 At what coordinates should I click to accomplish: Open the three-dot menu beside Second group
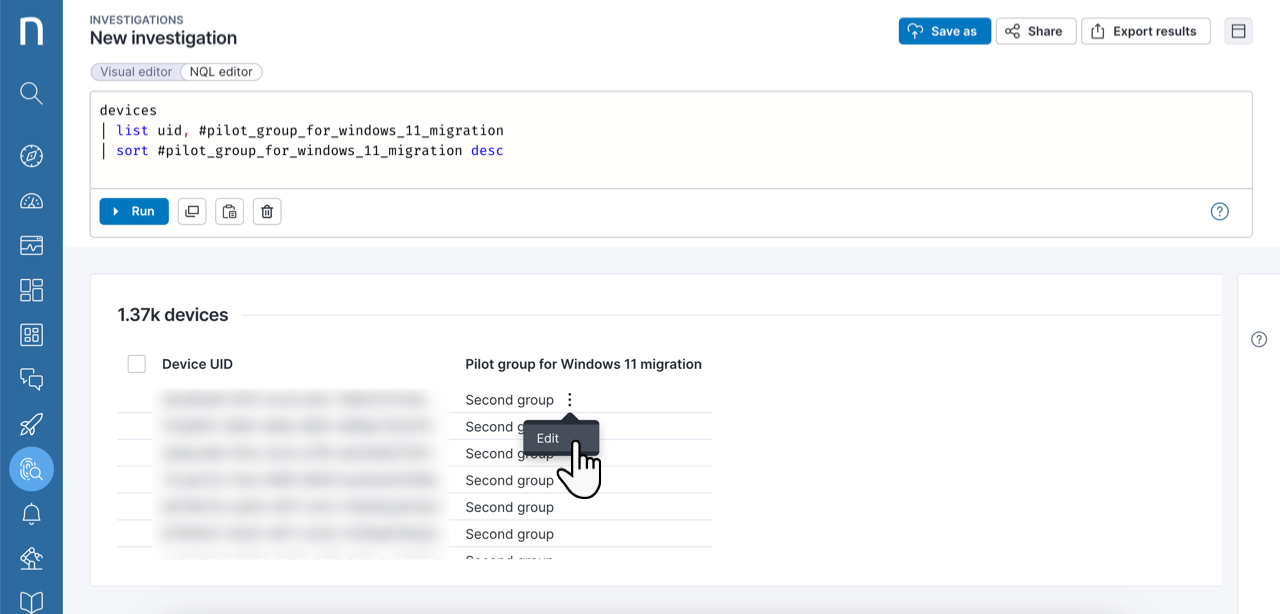[570, 400]
